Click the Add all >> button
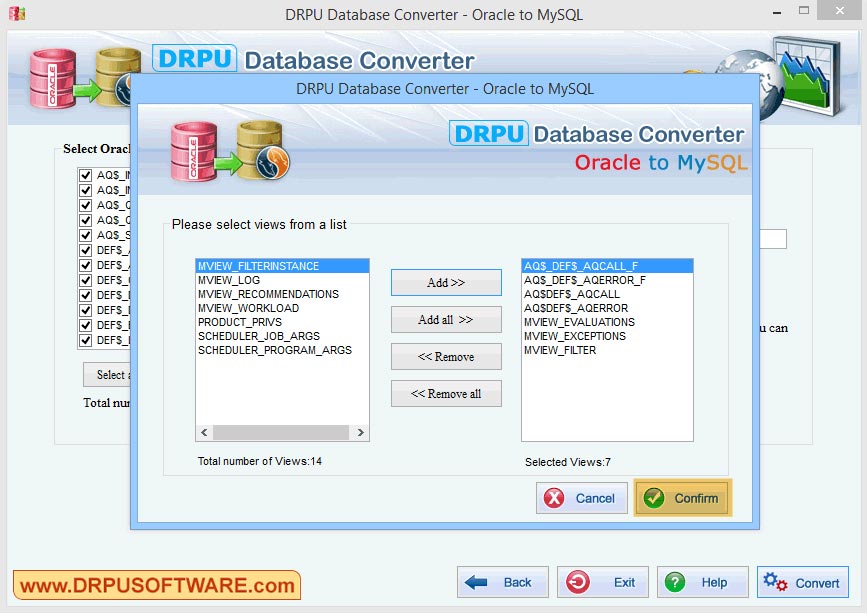This screenshot has height=614, width=867. (x=445, y=319)
